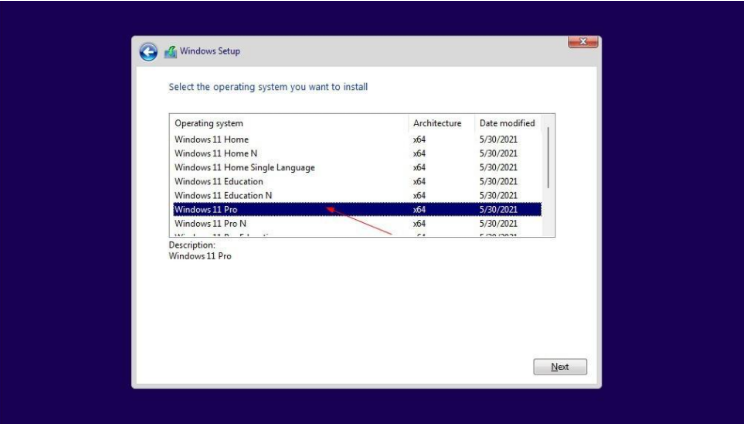Click the Date modified column header
Image resolution: width=744 pixels, height=424 pixels.
pyautogui.click(x=507, y=123)
